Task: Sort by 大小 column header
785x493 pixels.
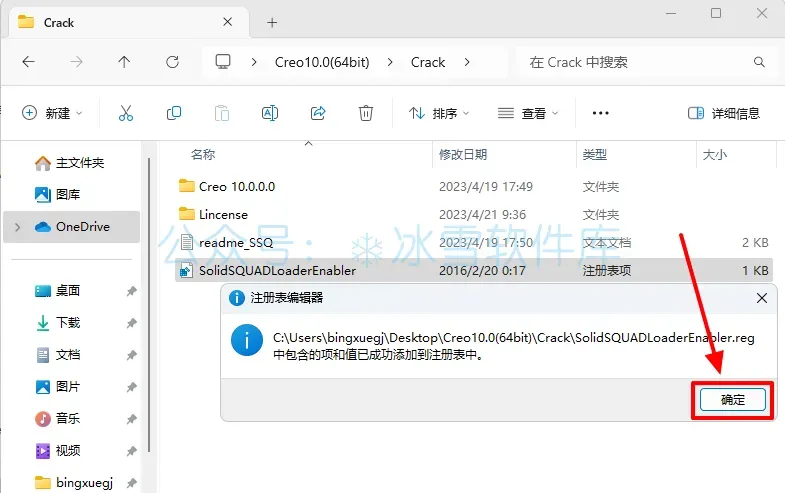Action: (x=715, y=155)
